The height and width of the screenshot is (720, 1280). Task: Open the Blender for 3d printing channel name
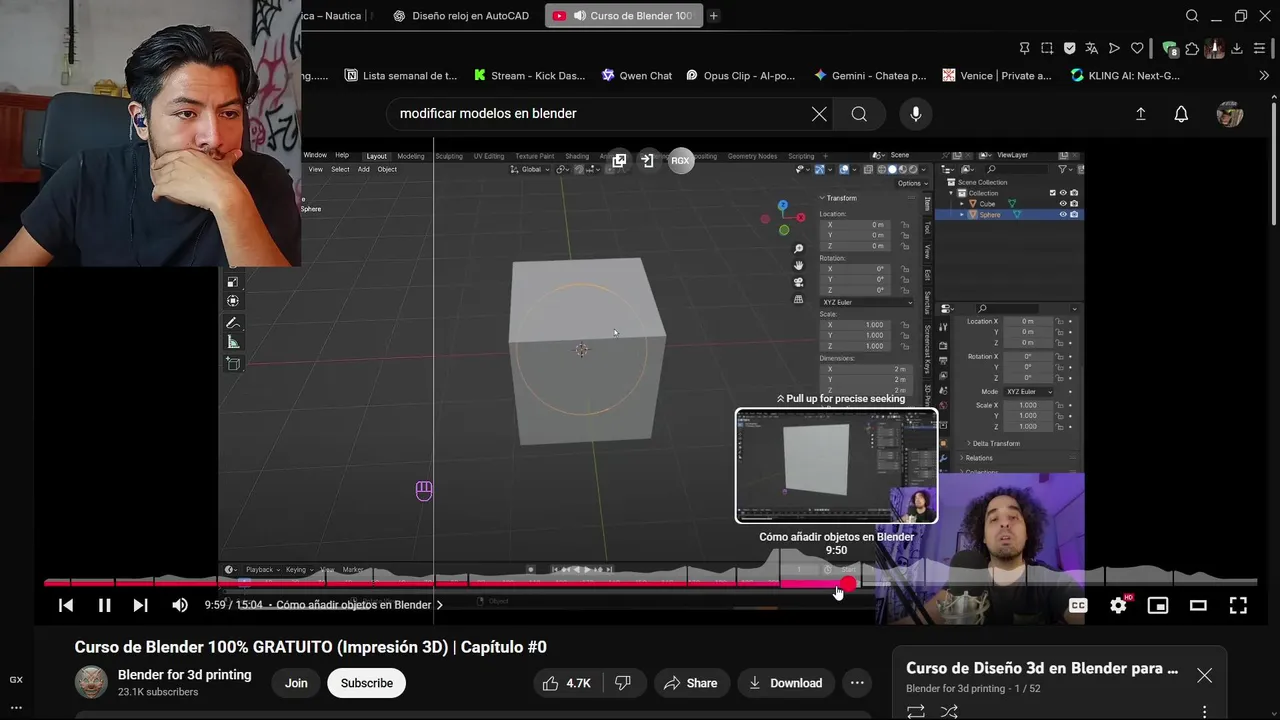click(185, 675)
